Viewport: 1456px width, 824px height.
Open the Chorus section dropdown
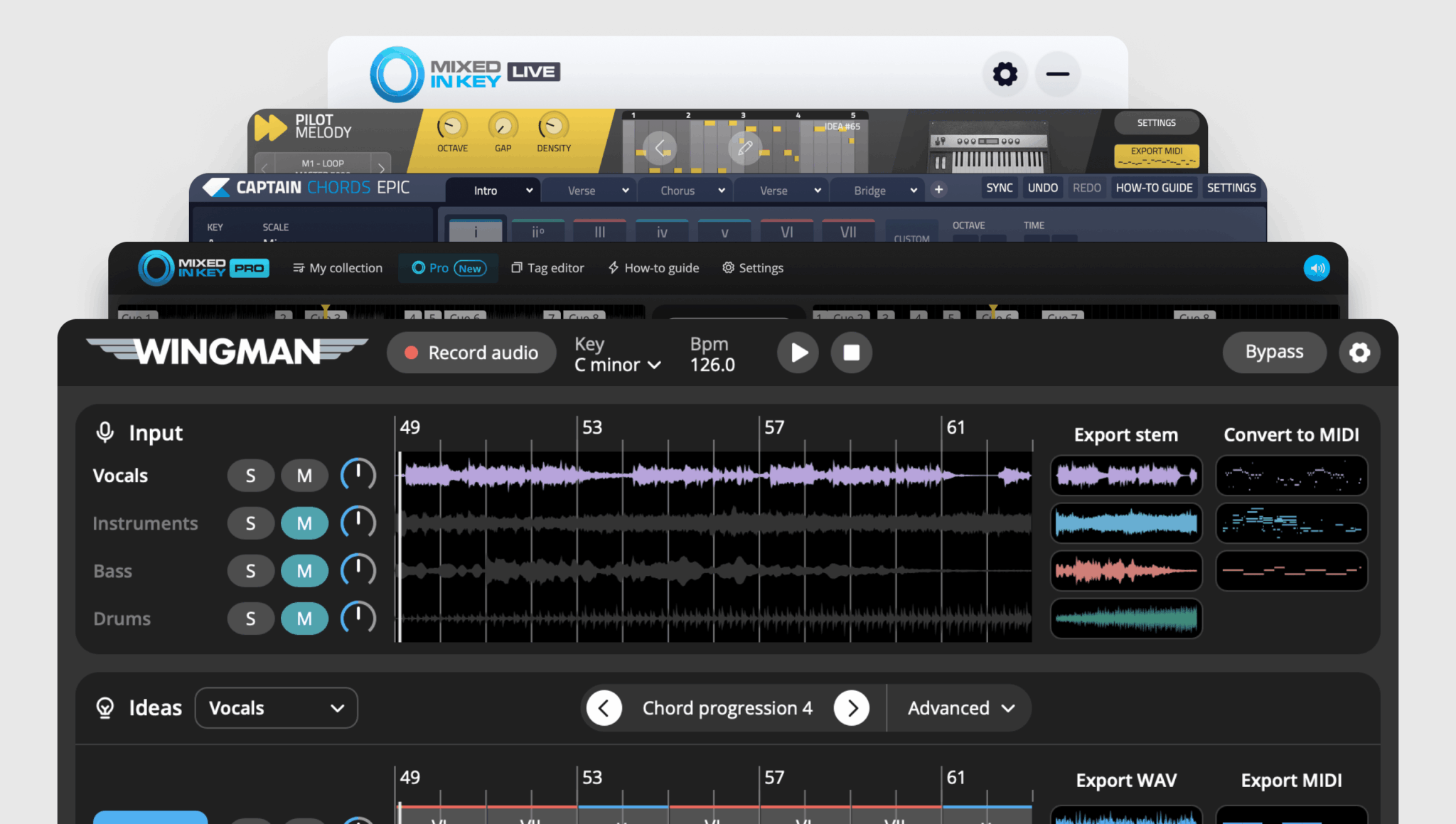click(x=685, y=191)
